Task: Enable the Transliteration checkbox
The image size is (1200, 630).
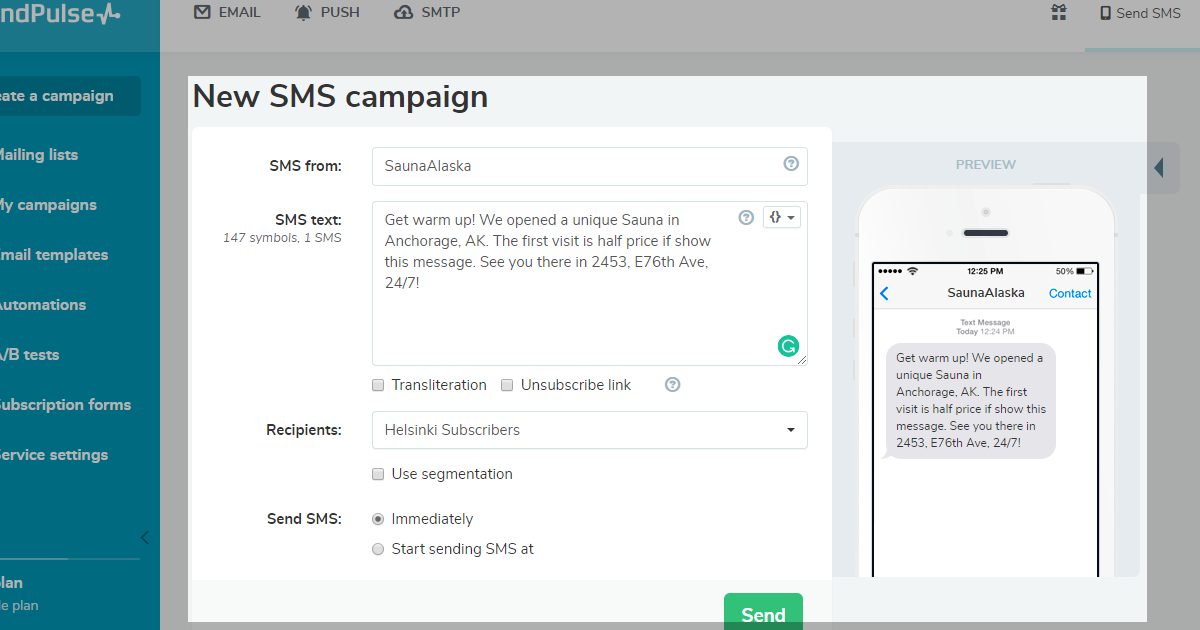Action: coord(378,385)
